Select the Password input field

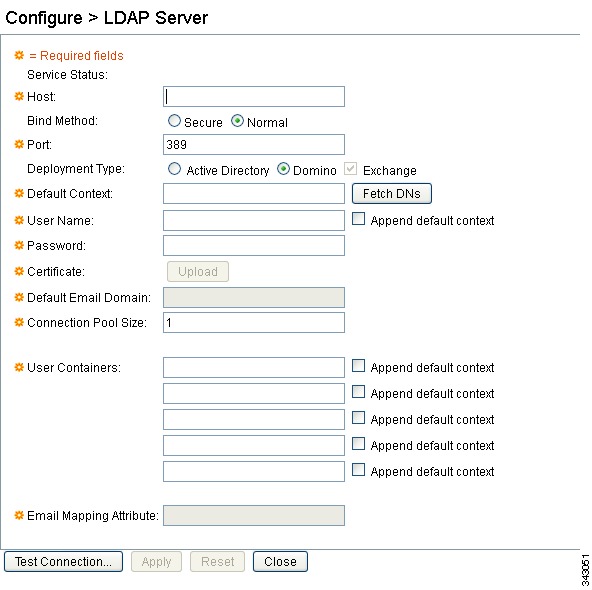[x=254, y=245]
